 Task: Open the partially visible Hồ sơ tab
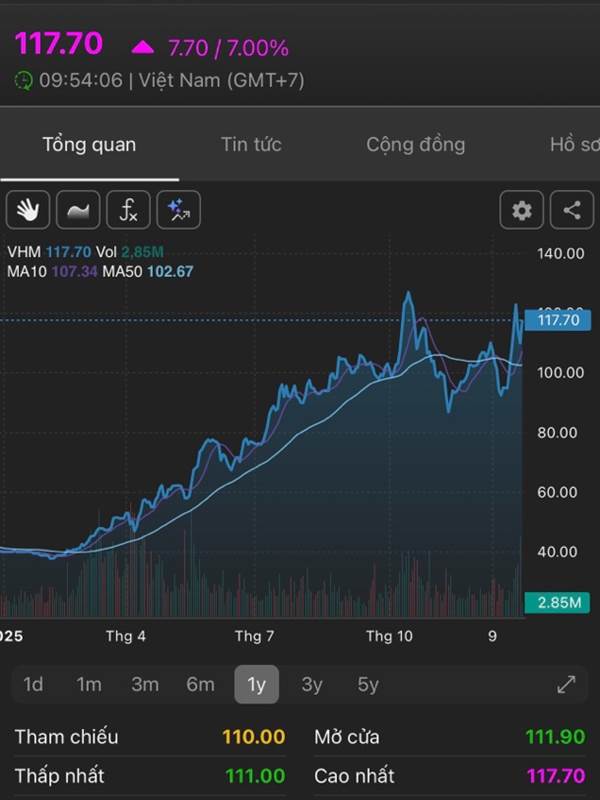pos(574,144)
